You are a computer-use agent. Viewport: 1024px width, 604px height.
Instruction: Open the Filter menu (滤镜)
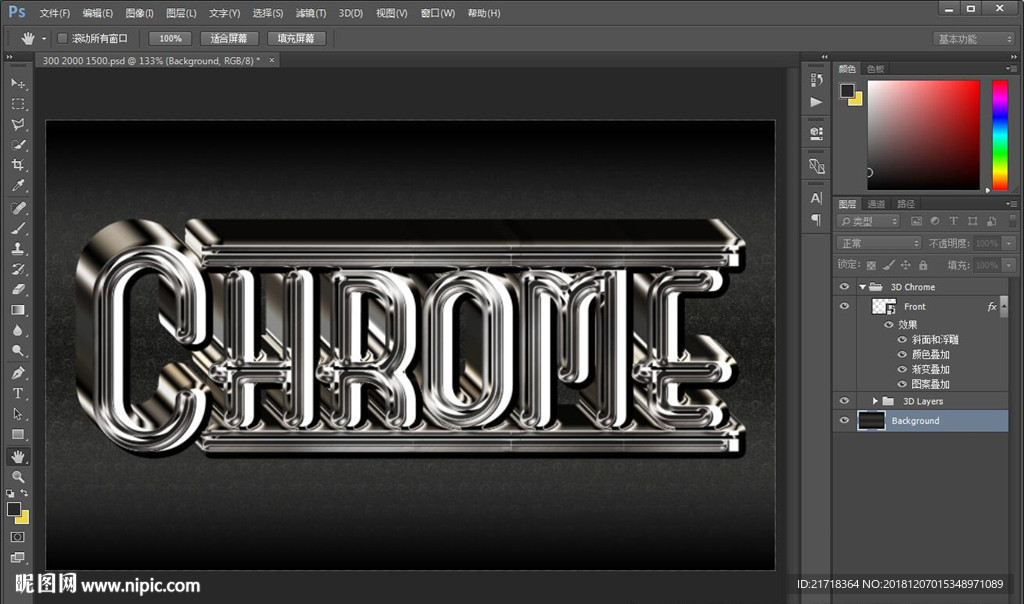point(311,13)
